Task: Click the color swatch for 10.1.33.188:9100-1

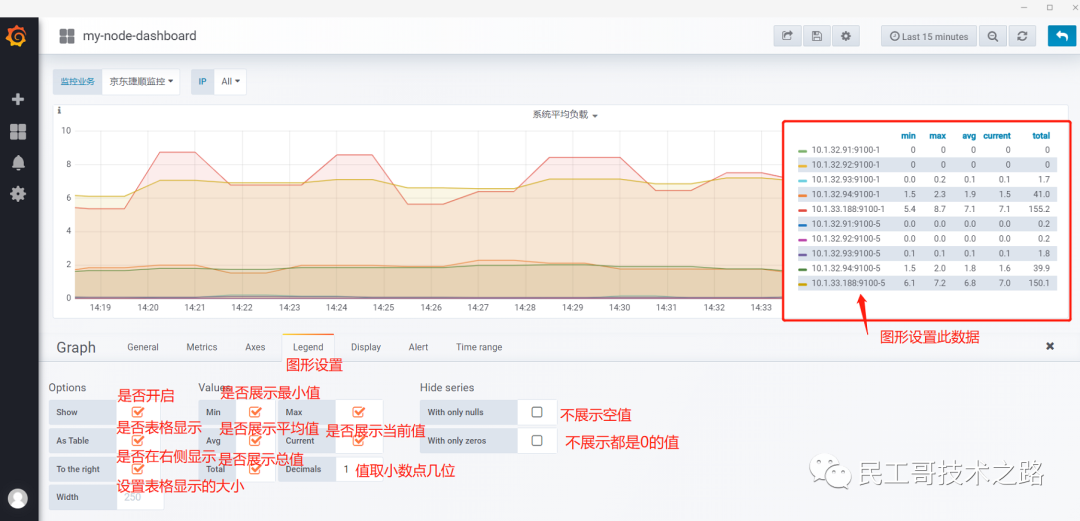Action: (802, 210)
